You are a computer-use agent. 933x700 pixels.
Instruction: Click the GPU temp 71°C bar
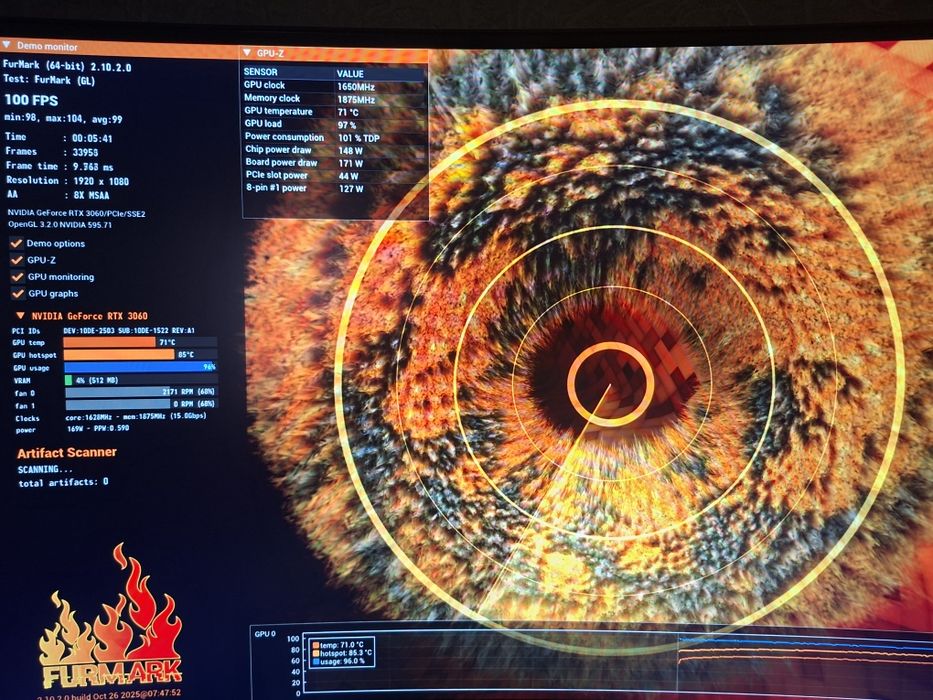click(x=140, y=342)
